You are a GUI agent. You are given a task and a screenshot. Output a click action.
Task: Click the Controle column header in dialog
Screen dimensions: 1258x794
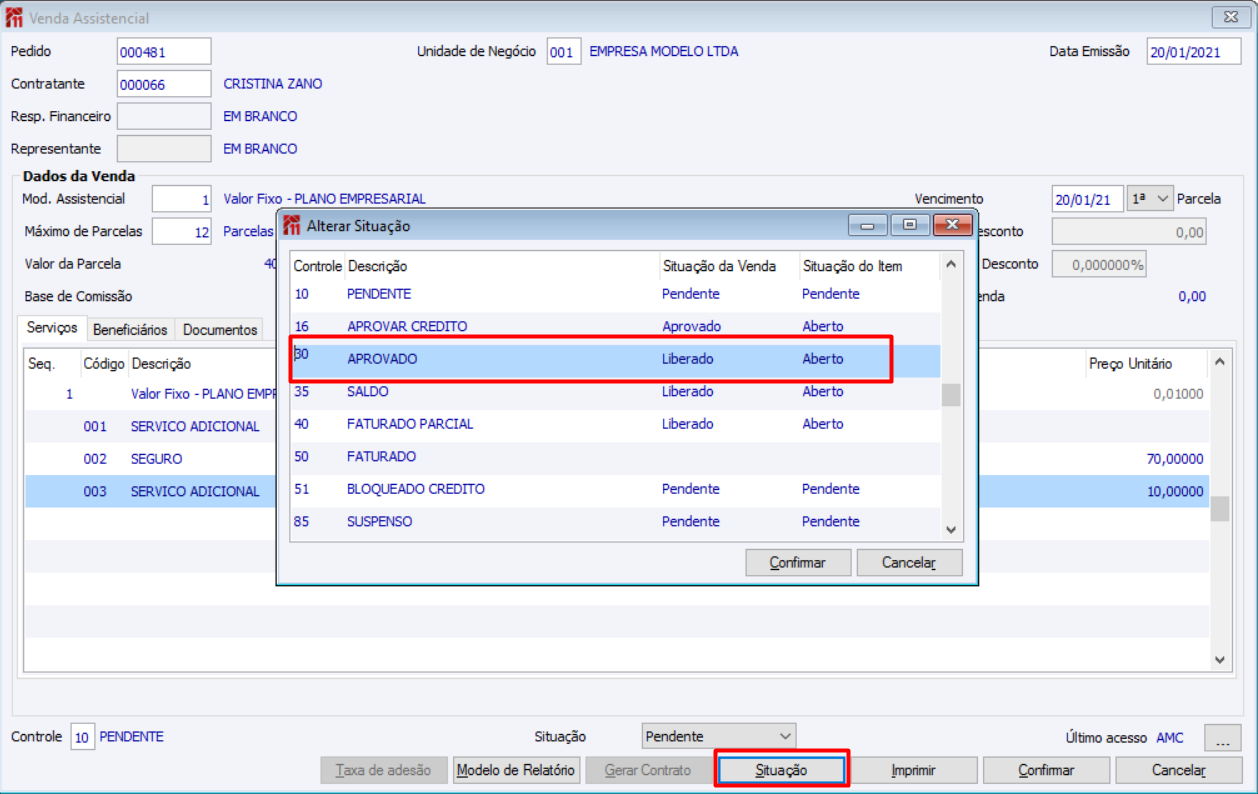(317, 266)
